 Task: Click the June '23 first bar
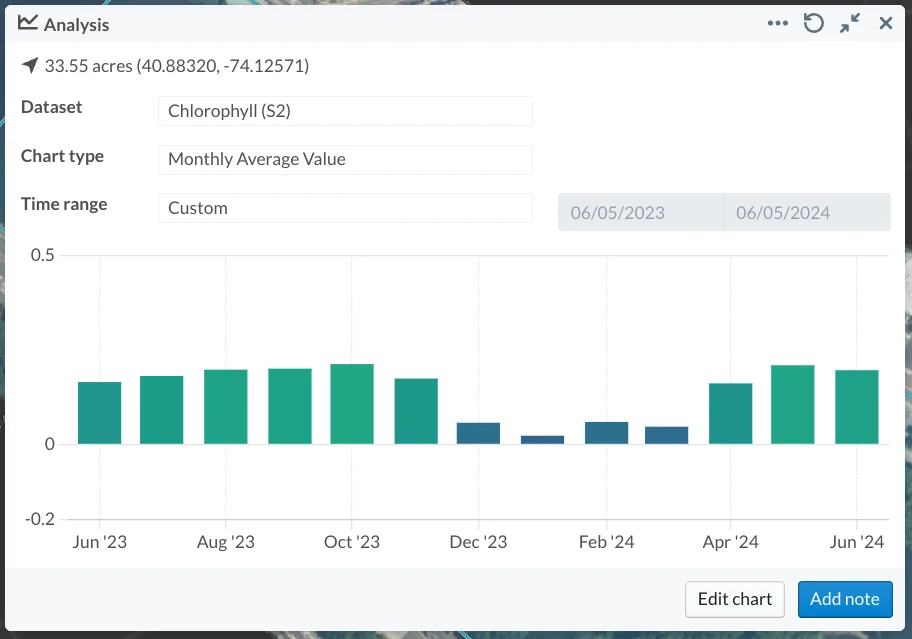click(x=99, y=413)
